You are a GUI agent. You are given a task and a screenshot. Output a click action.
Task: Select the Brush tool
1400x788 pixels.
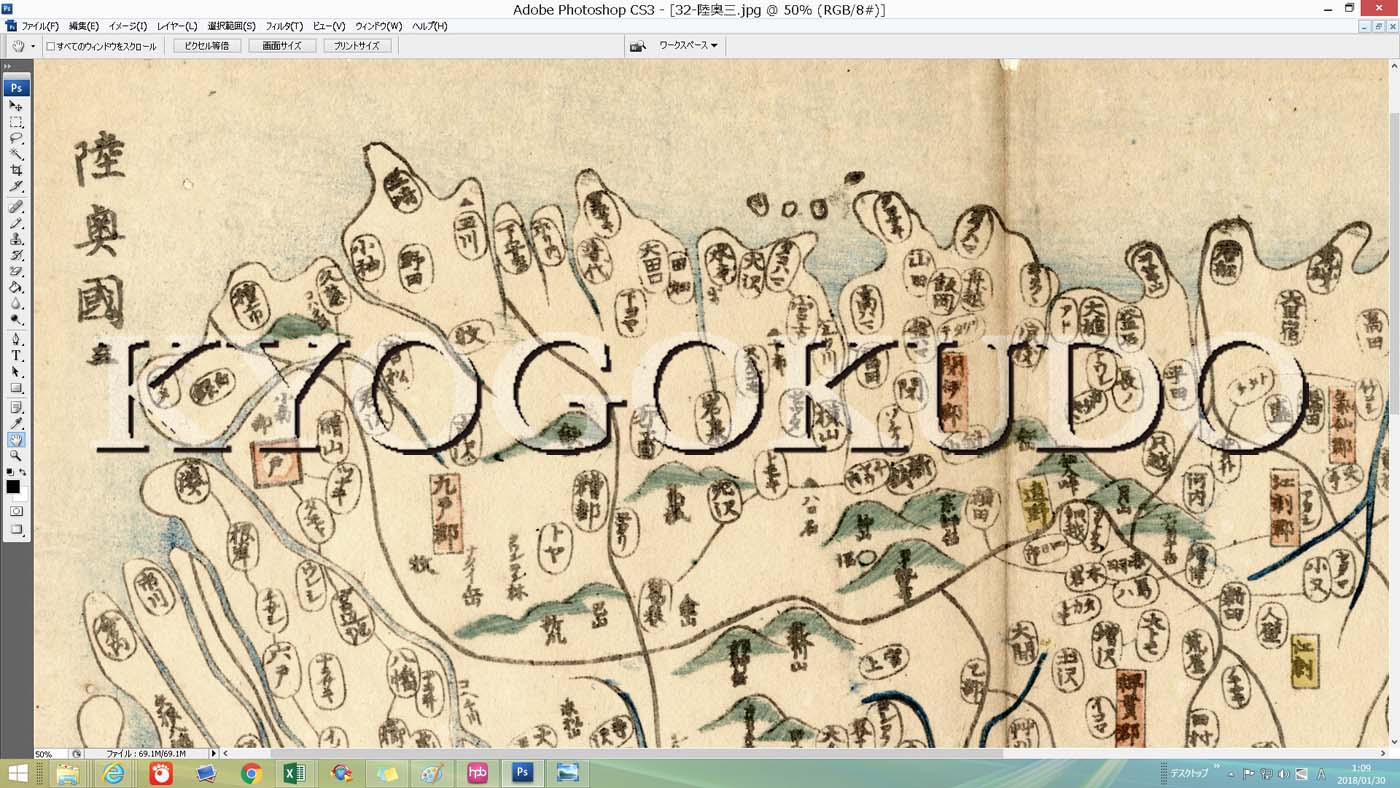17,223
